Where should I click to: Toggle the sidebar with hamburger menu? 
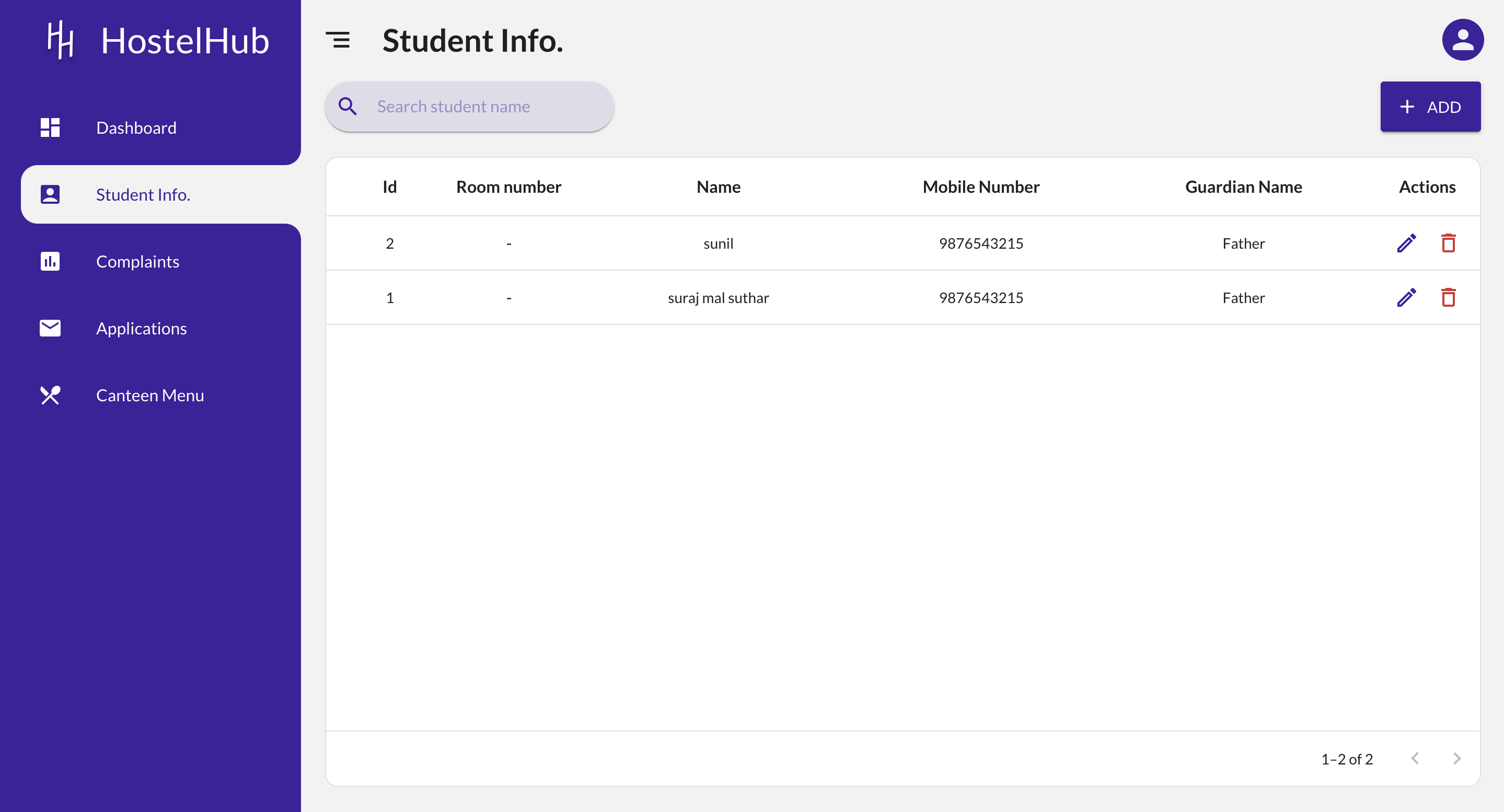pyautogui.click(x=338, y=40)
